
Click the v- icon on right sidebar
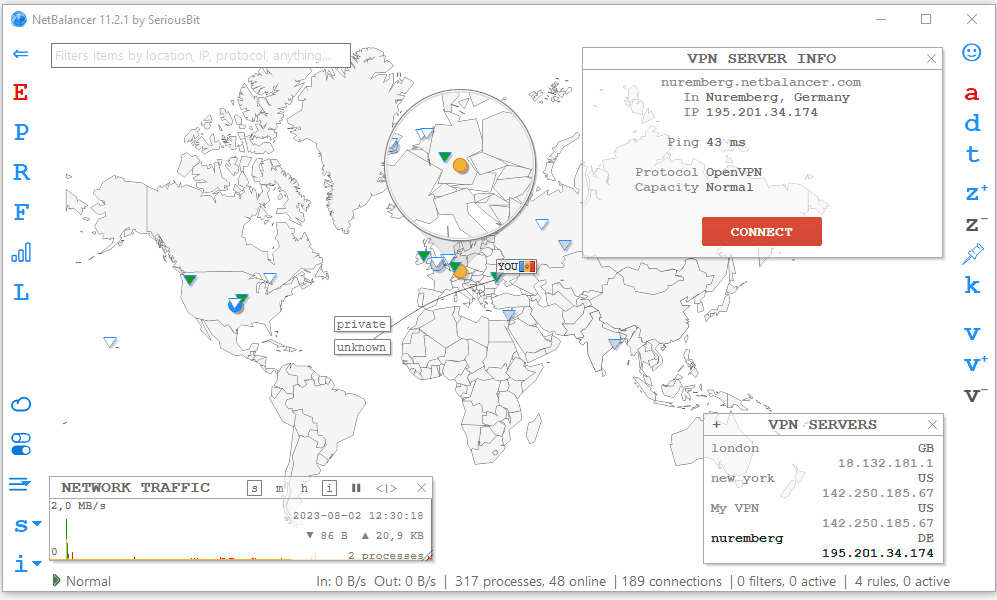976,395
